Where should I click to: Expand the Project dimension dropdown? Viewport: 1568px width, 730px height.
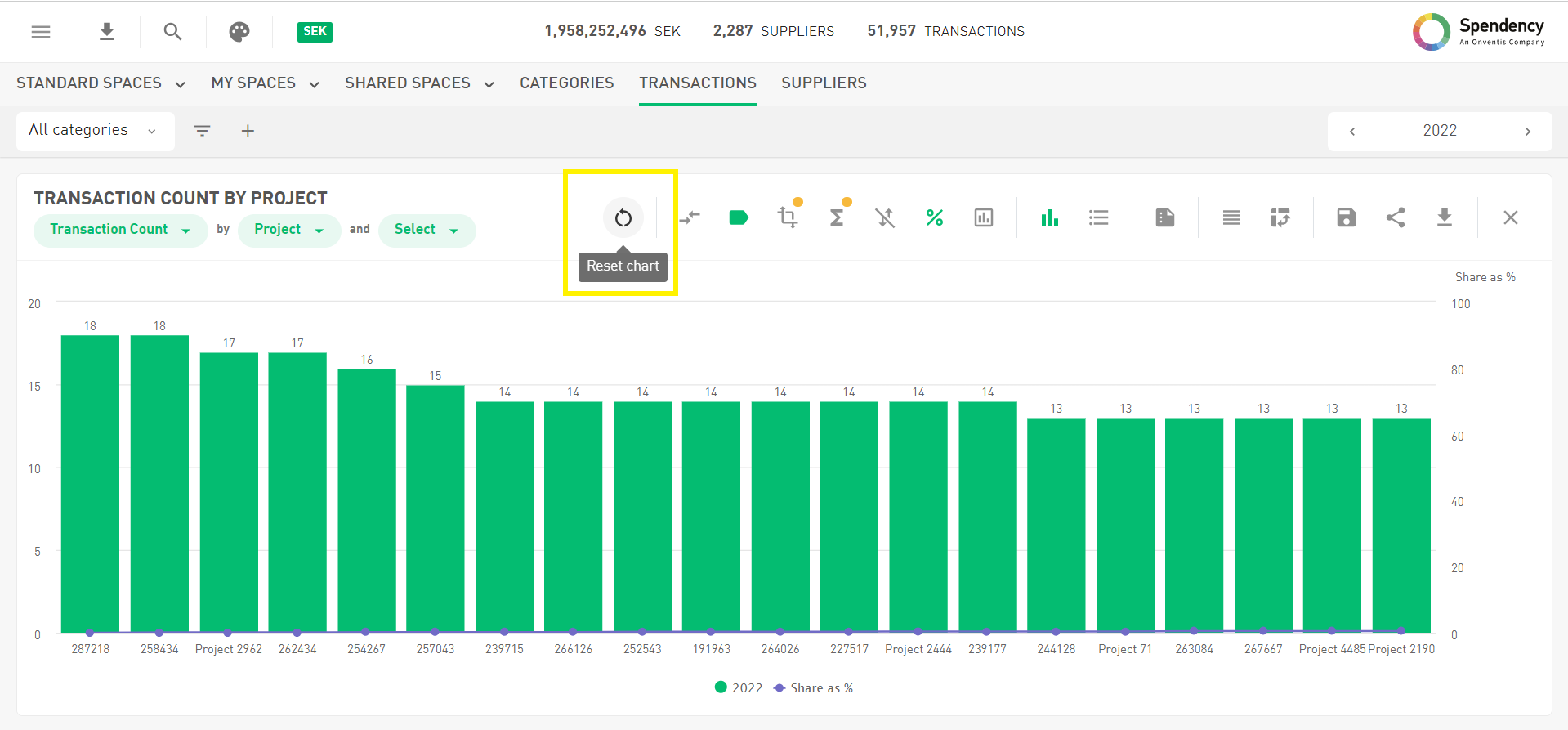[288, 230]
